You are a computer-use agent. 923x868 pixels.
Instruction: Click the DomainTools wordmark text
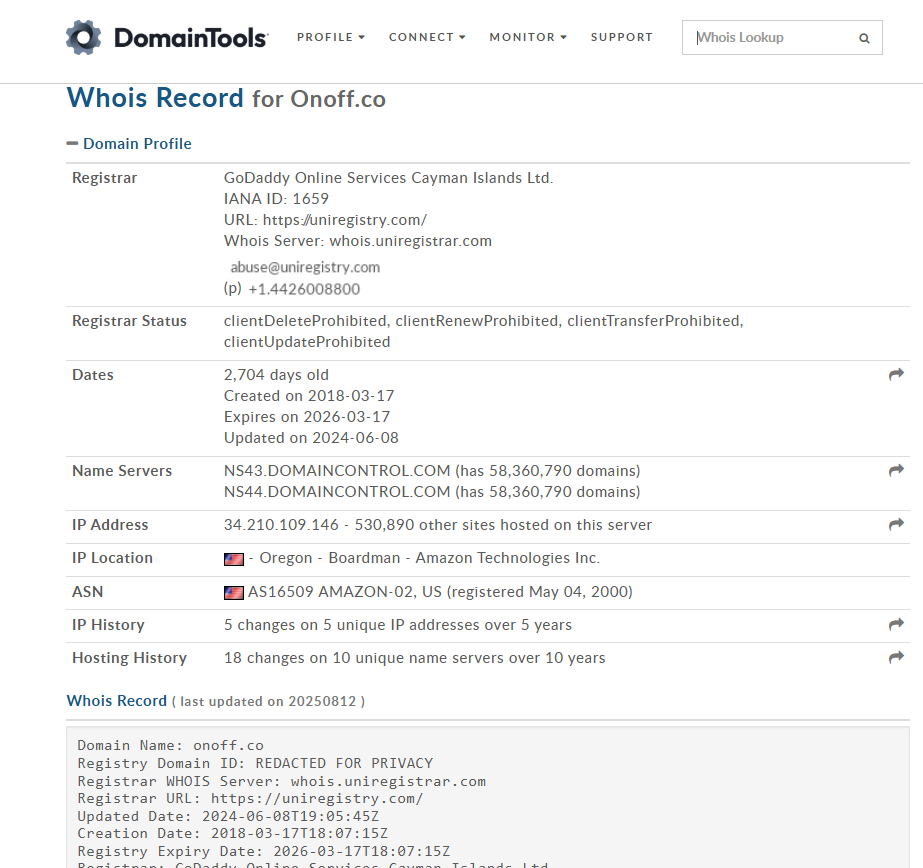(x=190, y=38)
